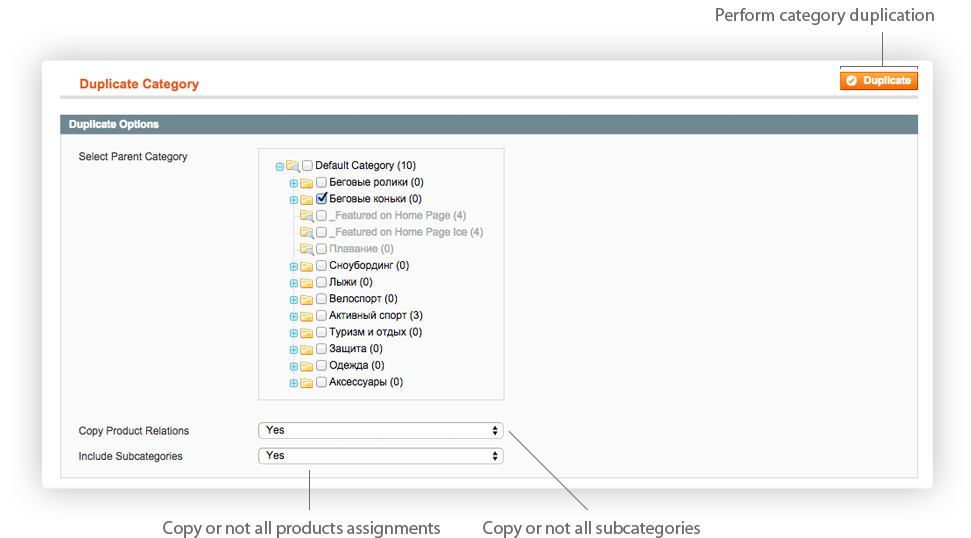Collapse the Default Category tree node
Image resolution: width=971 pixels, height=538 pixels.
pyautogui.click(x=280, y=166)
